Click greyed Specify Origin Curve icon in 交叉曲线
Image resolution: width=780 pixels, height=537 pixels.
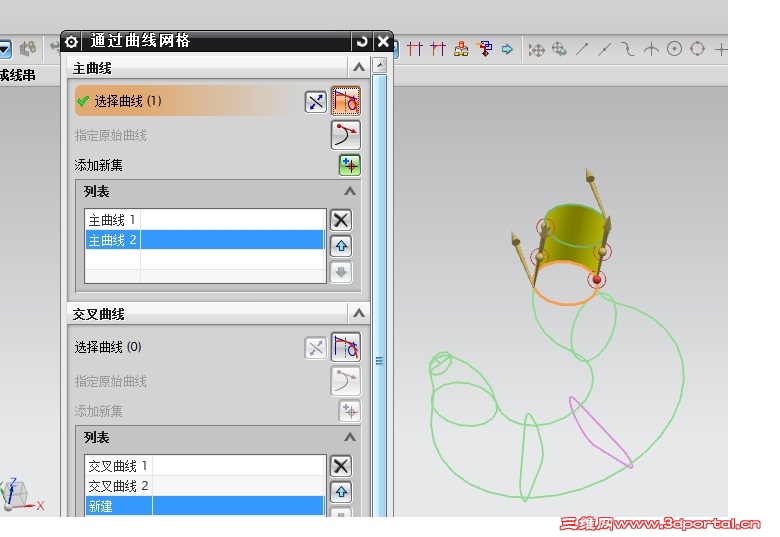(x=346, y=381)
